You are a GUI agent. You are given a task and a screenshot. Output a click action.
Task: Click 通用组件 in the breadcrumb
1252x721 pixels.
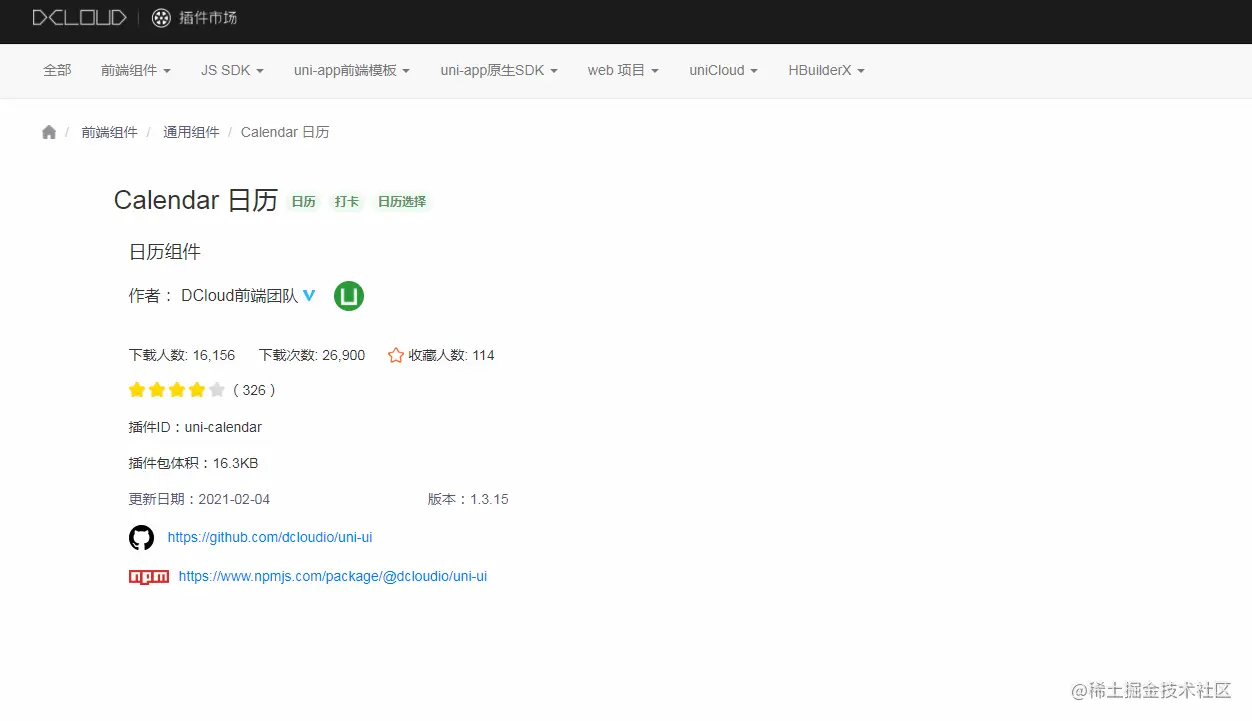(x=191, y=132)
